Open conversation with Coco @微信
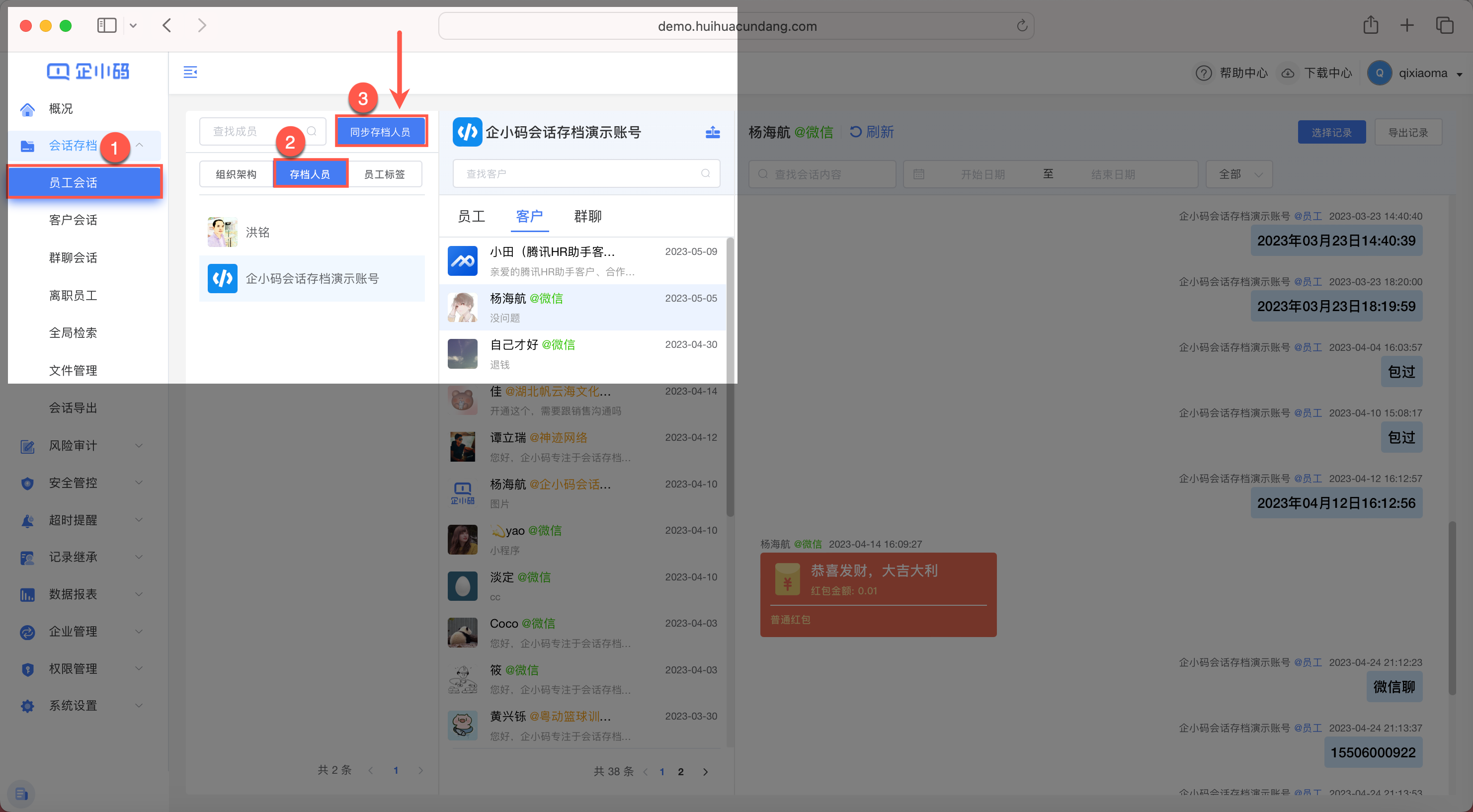The height and width of the screenshot is (812, 1473). tap(582, 633)
